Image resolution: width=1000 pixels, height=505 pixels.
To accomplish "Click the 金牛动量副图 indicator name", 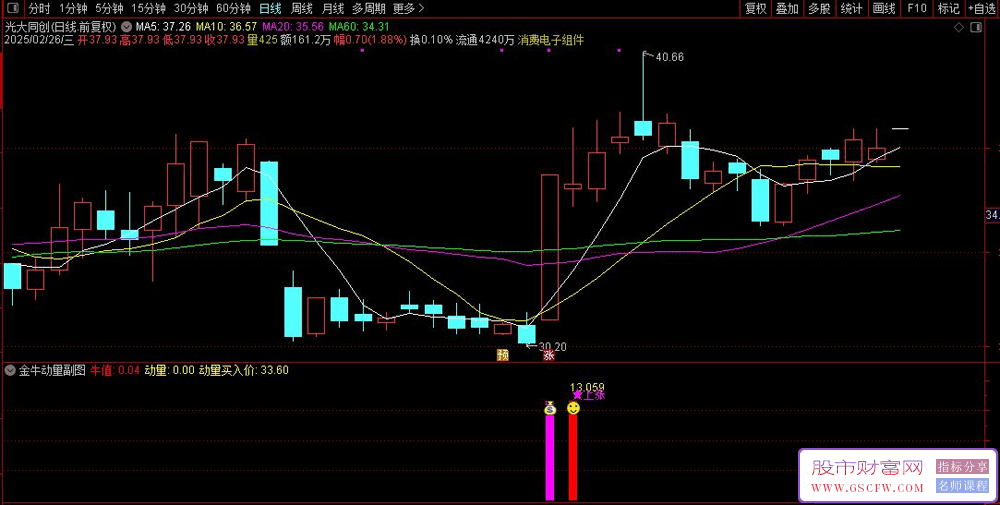I will point(52,370).
